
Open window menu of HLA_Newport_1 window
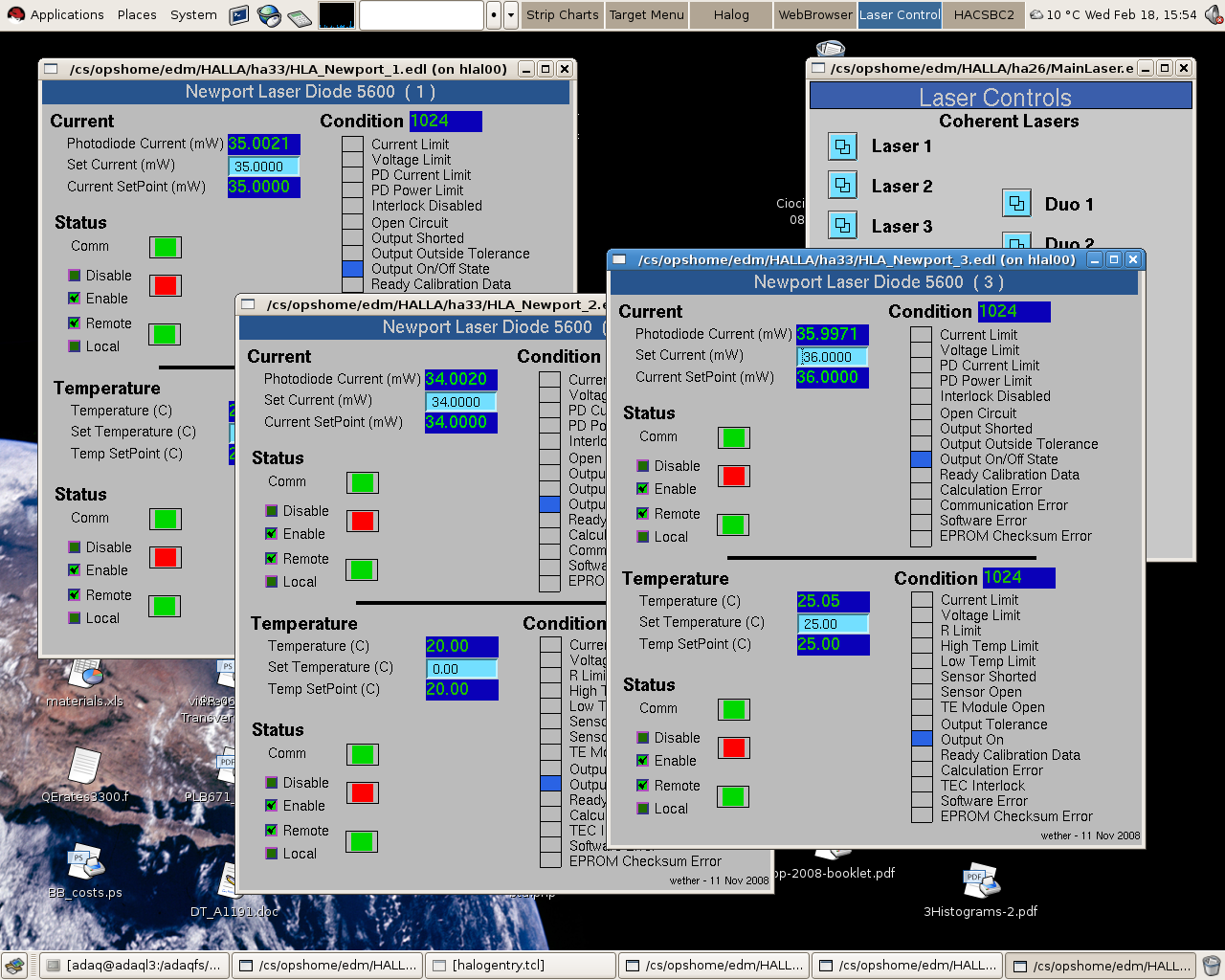pos(51,69)
